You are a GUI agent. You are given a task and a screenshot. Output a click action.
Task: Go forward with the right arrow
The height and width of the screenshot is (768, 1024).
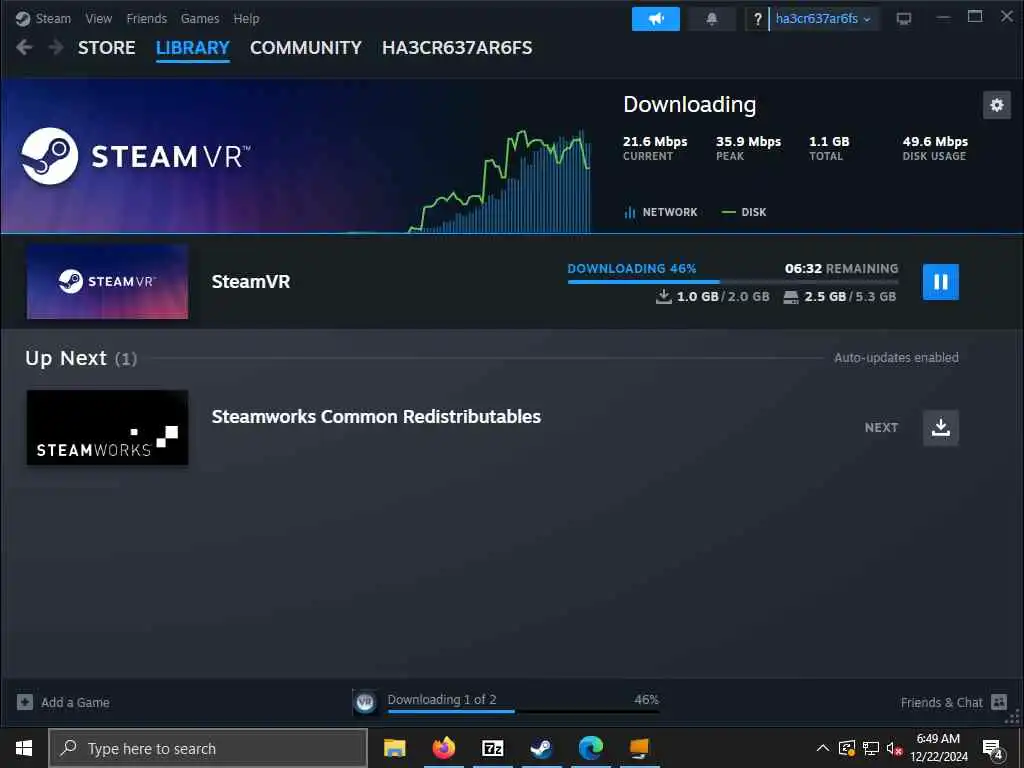coord(56,47)
